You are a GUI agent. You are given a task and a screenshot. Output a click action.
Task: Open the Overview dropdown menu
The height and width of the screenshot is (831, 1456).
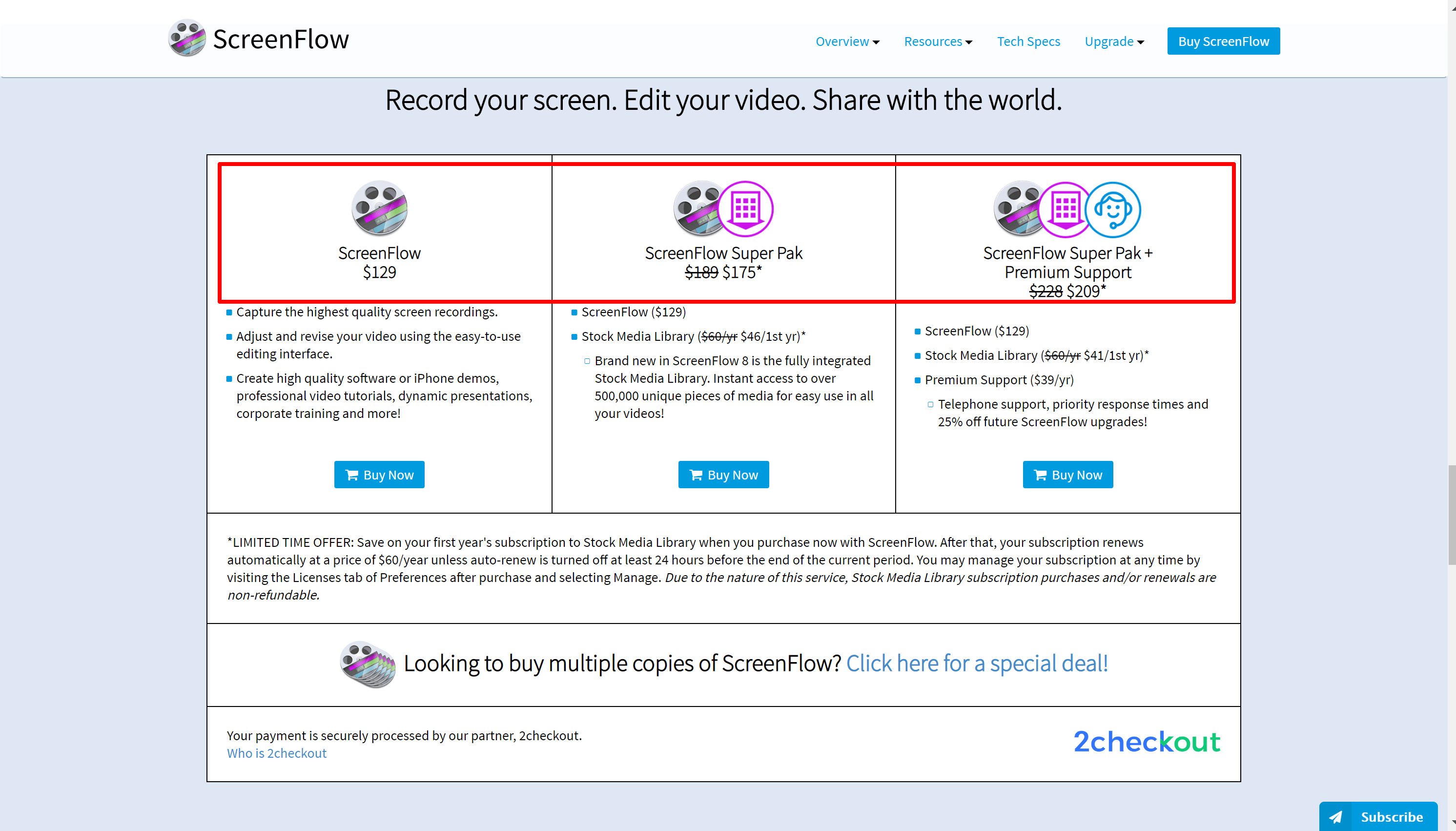pos(847,41)
